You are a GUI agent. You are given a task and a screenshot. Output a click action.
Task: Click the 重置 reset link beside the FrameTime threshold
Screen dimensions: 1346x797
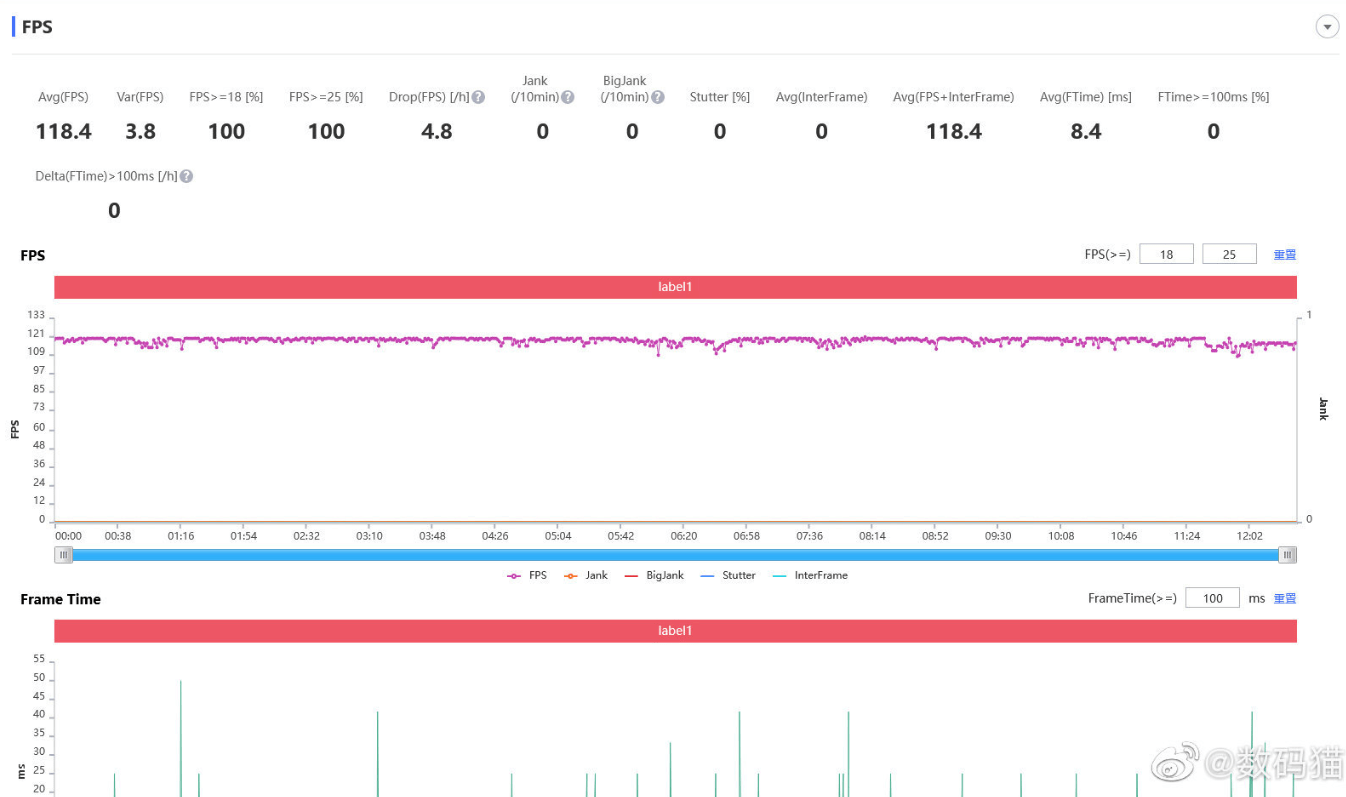coord(1285,599)
